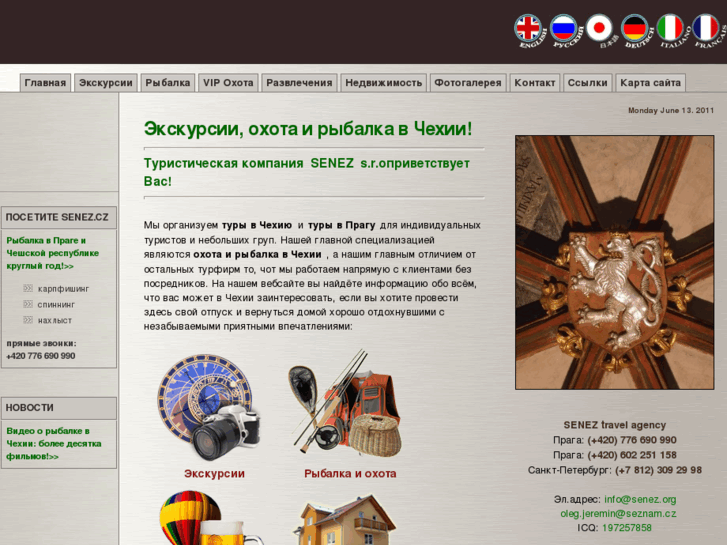Switch site language to English flag
Screen dimensions: 727x545
(x=529, y=29)
